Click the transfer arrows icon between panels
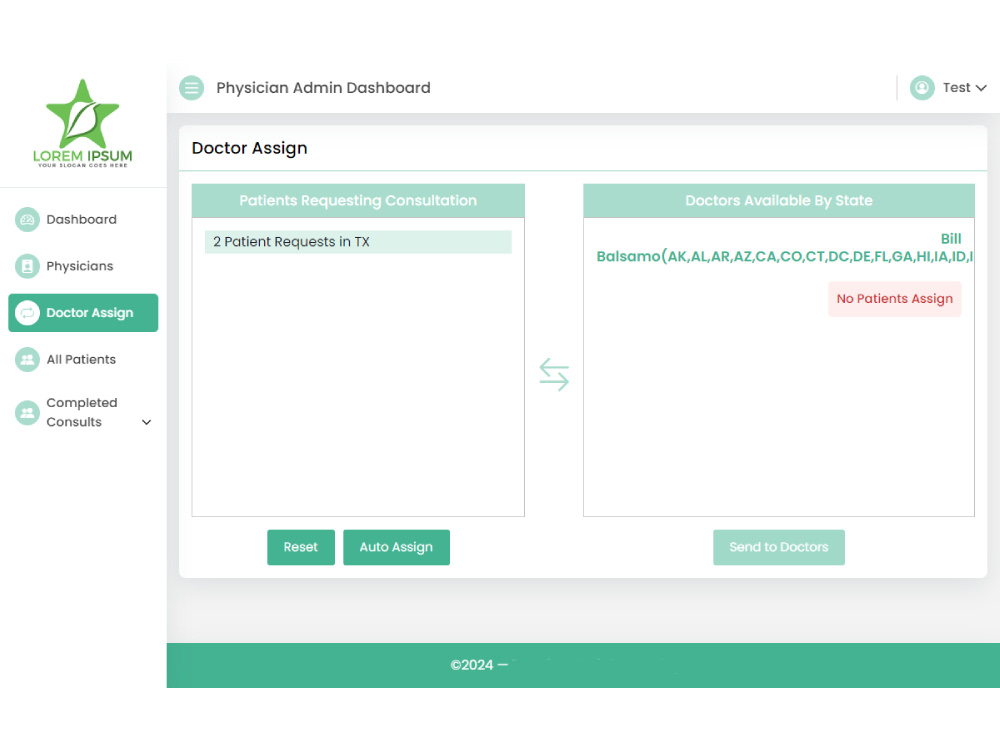1000x750 pixels. click(x=554, y=374)
